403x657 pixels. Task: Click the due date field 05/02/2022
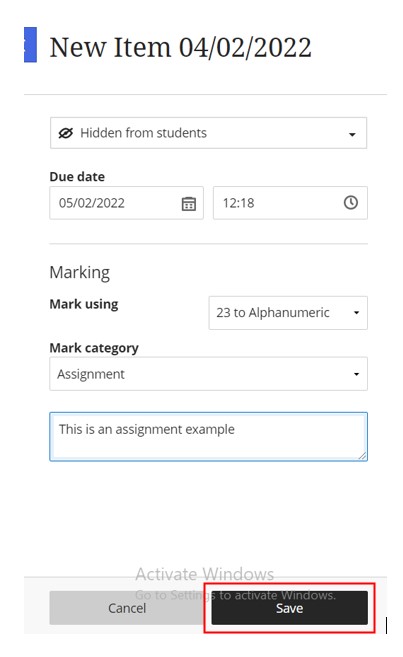pos(127,203)
